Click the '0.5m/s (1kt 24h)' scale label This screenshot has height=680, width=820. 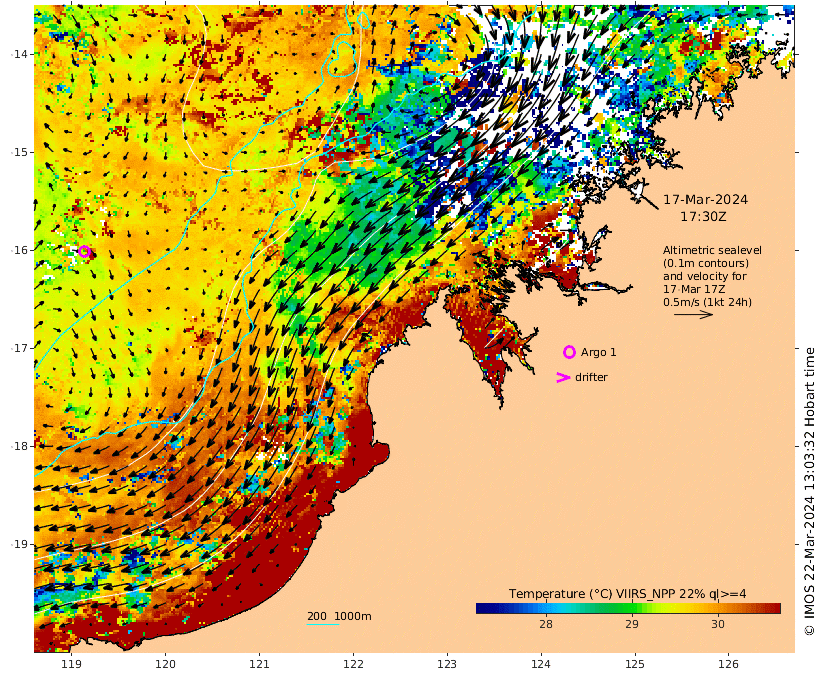(708, 302)
